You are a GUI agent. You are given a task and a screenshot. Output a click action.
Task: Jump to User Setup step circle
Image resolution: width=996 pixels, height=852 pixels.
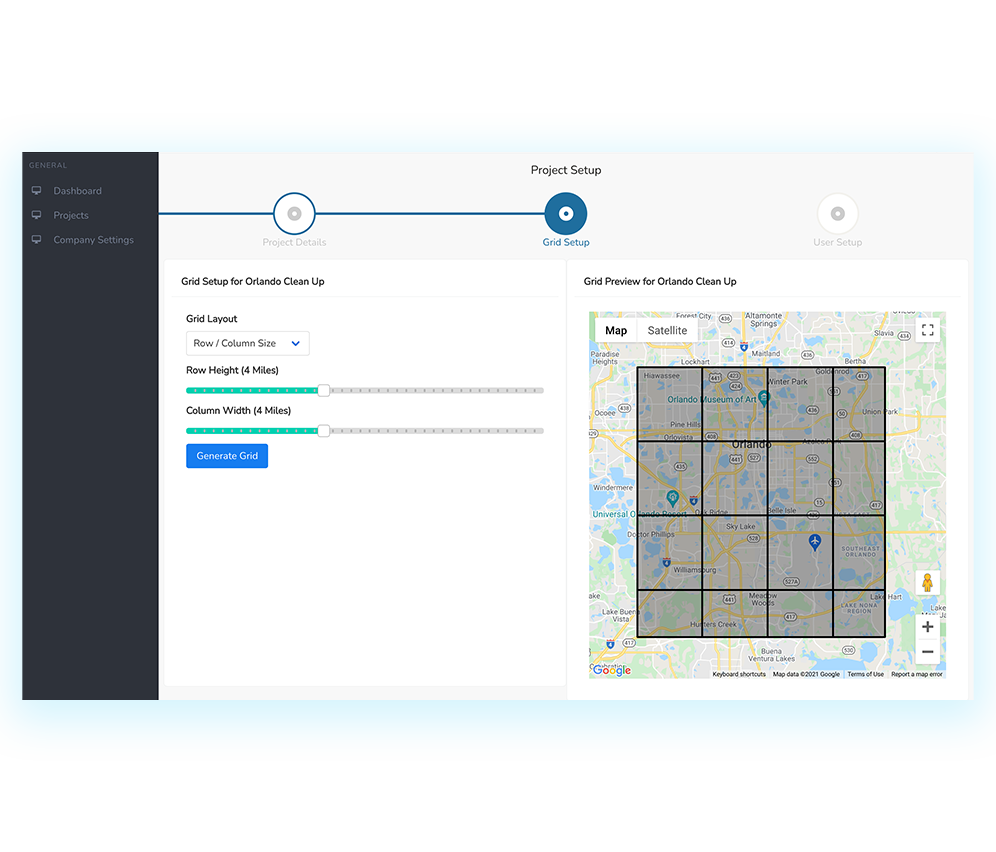pyautogui.click(x=837, y=214)
